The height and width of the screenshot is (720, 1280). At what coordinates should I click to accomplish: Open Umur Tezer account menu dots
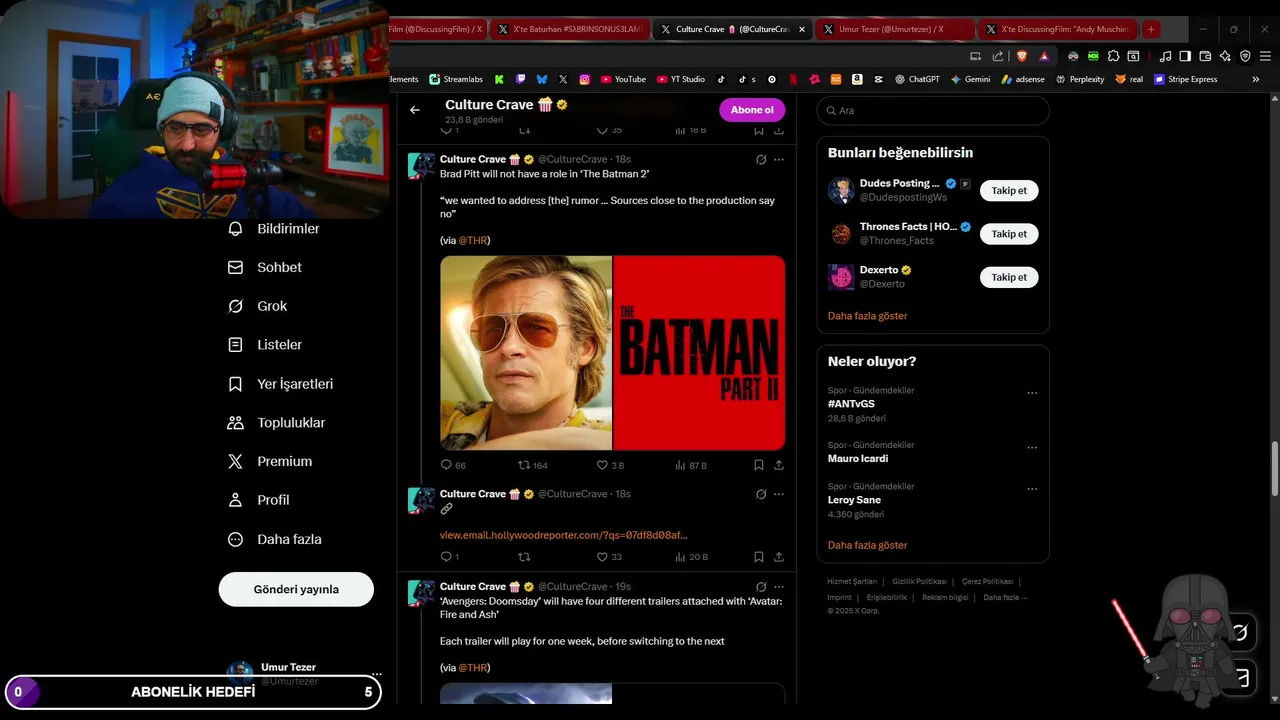(x=376, y=674)
